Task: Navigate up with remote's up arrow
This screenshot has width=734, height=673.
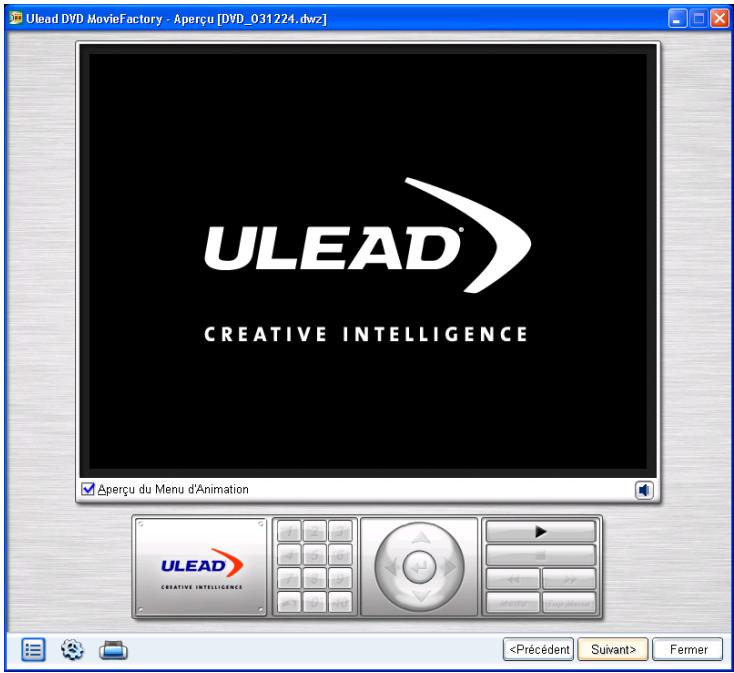Action: coord(421,537)
